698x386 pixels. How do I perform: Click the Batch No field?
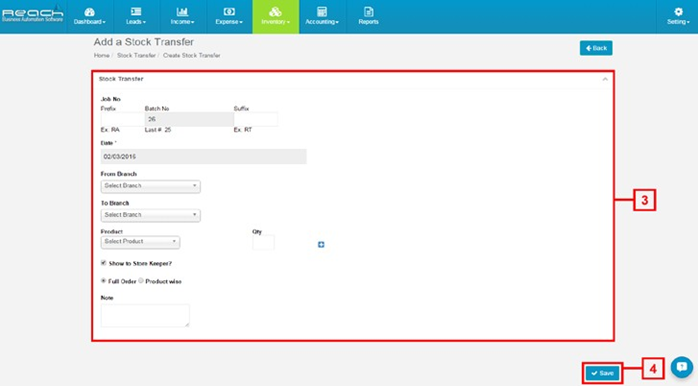pos(189,119)
